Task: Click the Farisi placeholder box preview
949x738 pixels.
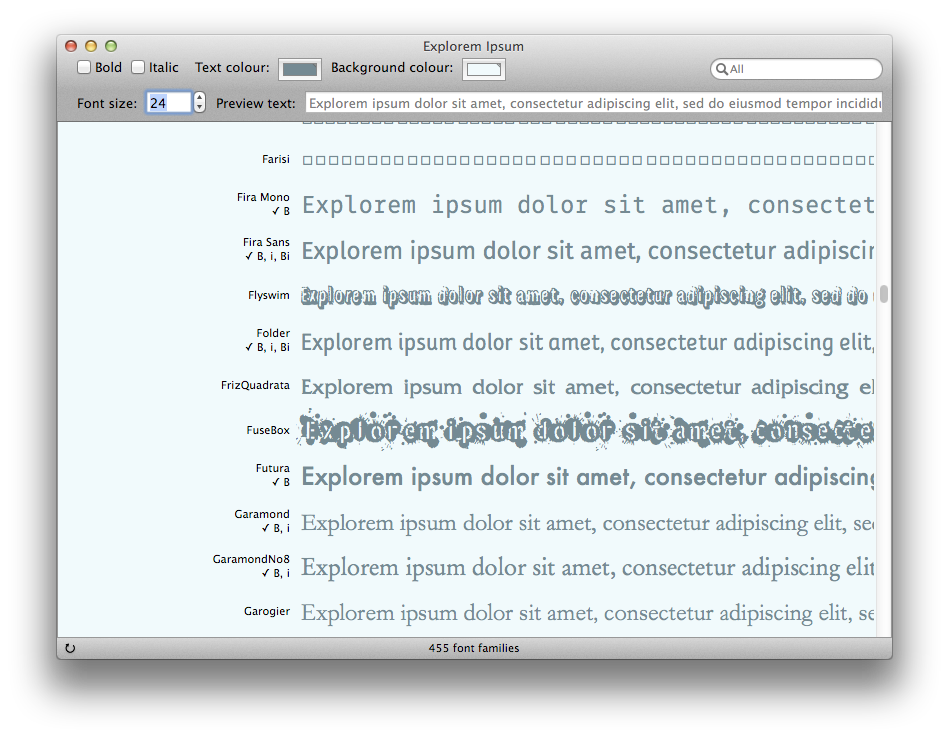Action: tap(588, 160)
